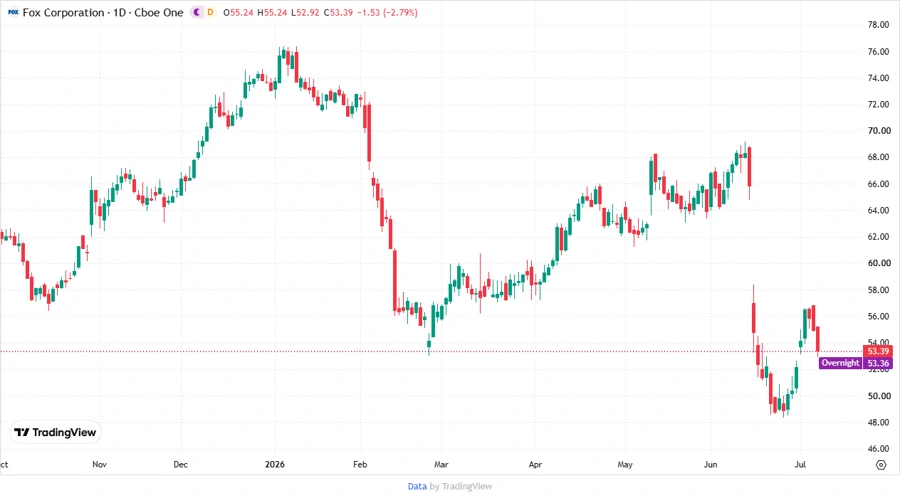The width and height of the screenshot is (900, 498).
Task: Click the orange D delayed data icon
Action: coord(210,12)
